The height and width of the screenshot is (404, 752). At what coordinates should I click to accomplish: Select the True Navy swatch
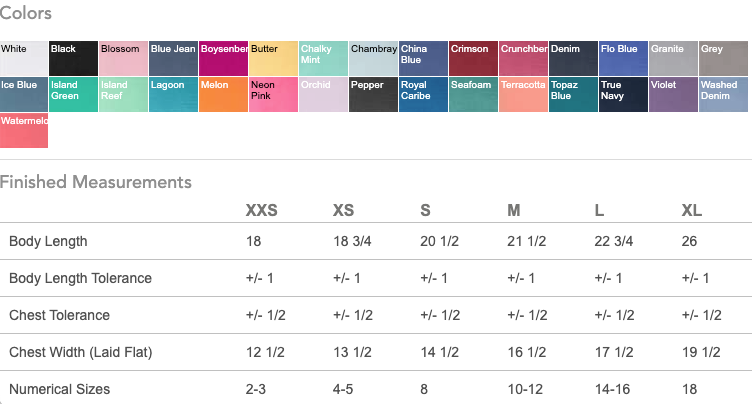624,94
